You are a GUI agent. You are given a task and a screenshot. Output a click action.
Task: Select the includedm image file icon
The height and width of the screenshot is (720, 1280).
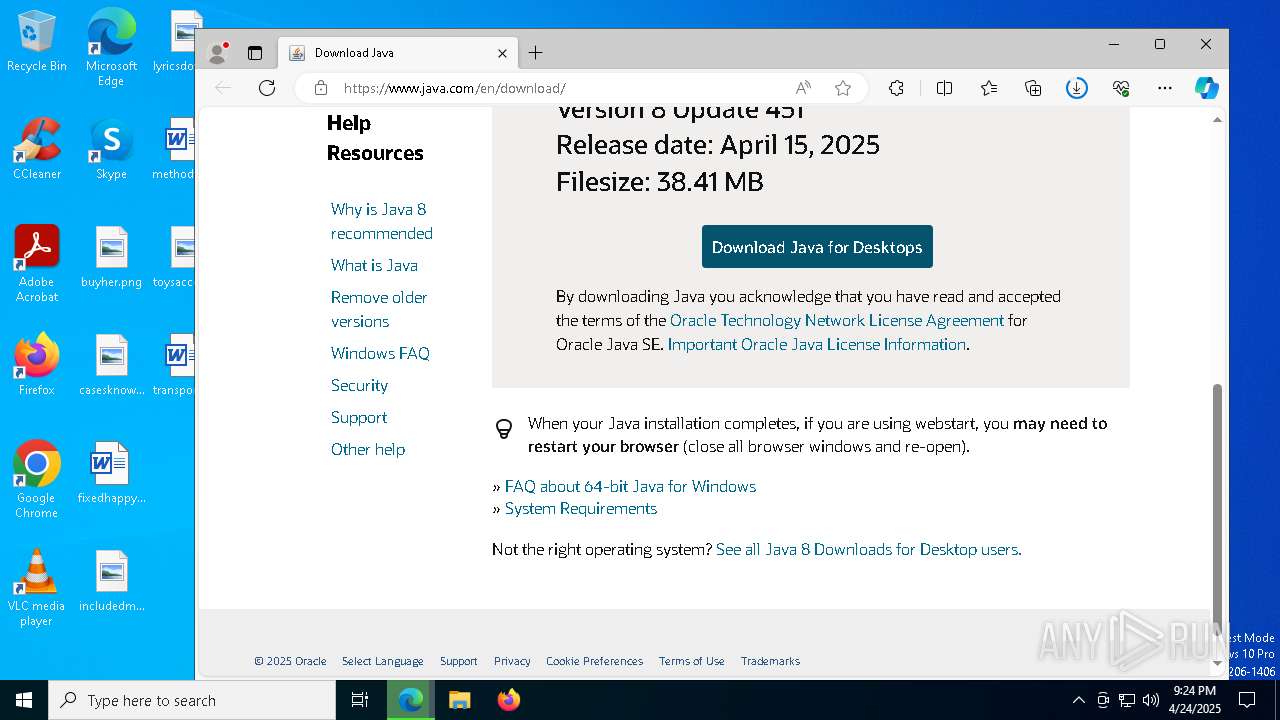(111, 582)
